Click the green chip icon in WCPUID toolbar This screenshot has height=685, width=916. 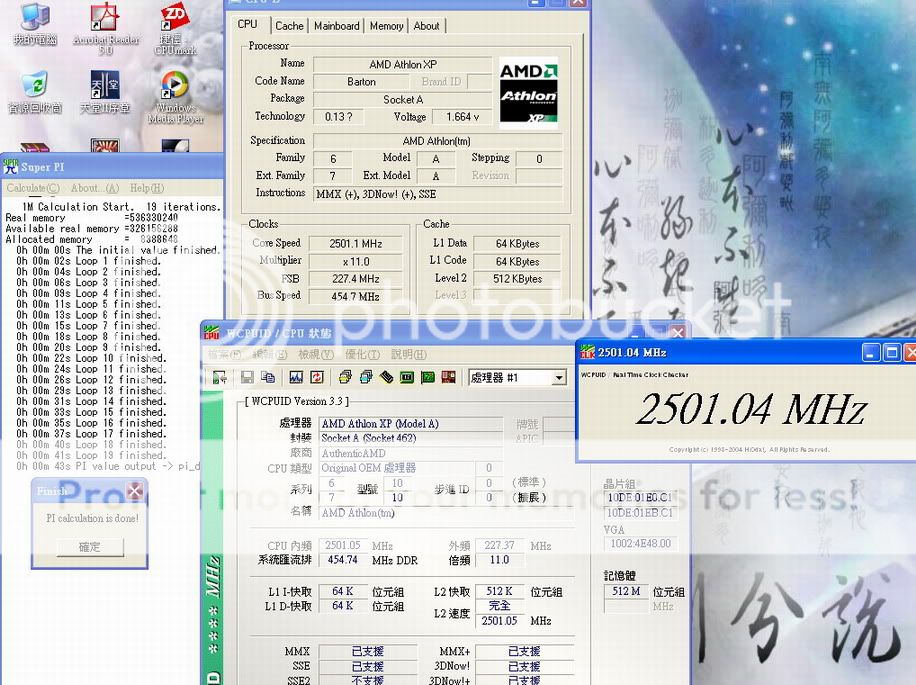(x=407, y=377)
